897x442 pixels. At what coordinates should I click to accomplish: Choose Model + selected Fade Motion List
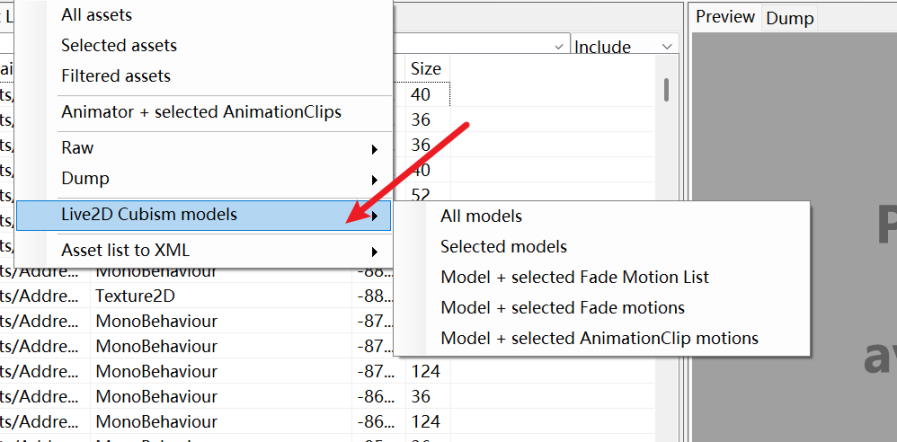click(602, 277)
